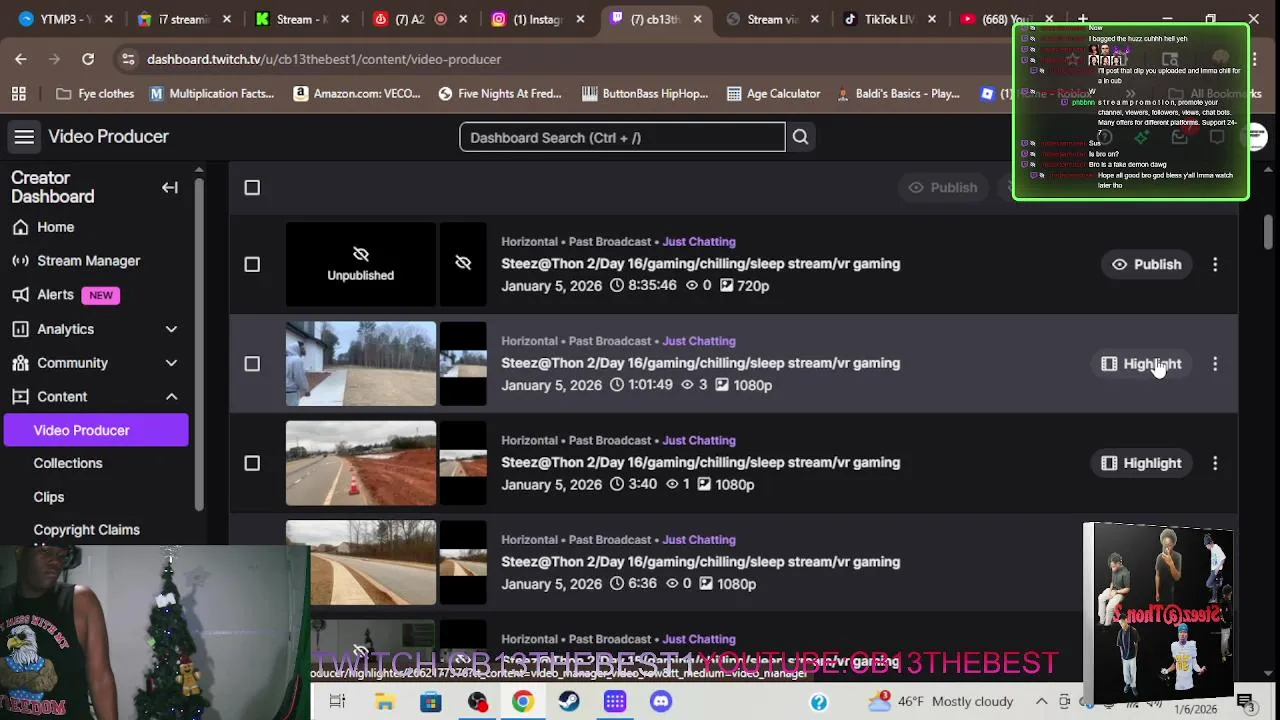
Task: Show hidden system tray icons
Action: [x=1041, y=702]
